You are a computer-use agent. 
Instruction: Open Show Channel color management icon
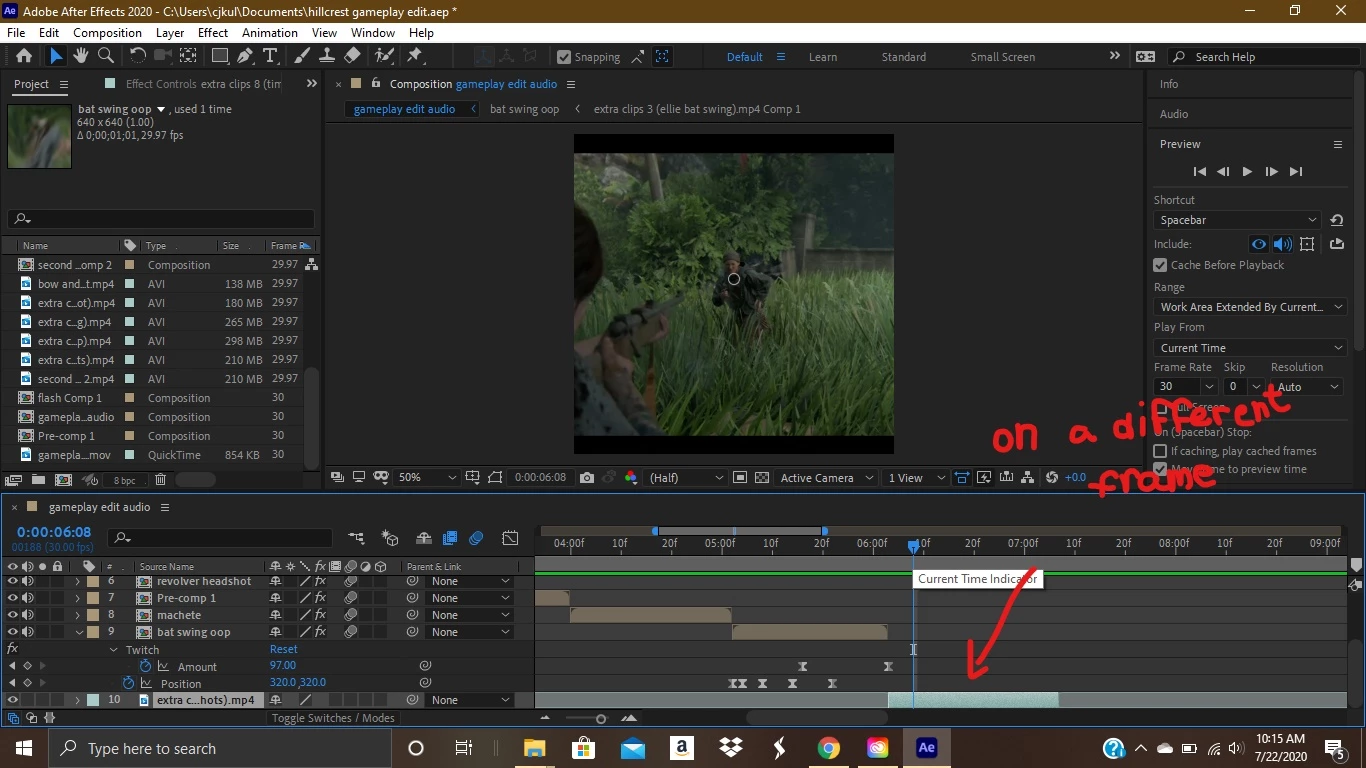(x=631, y=478)
